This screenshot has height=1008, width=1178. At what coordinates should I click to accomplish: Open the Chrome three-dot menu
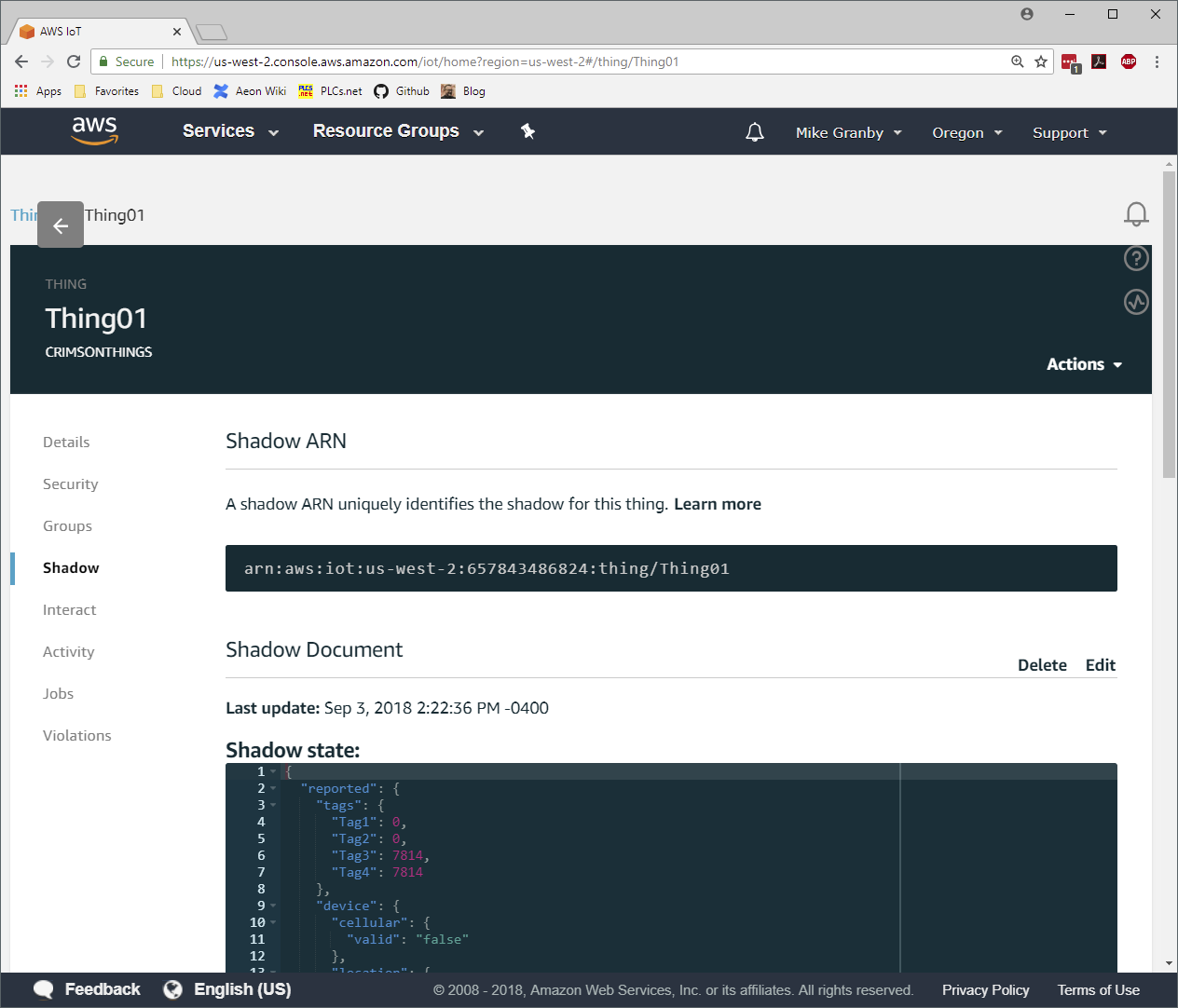[x=1157, y=61]
